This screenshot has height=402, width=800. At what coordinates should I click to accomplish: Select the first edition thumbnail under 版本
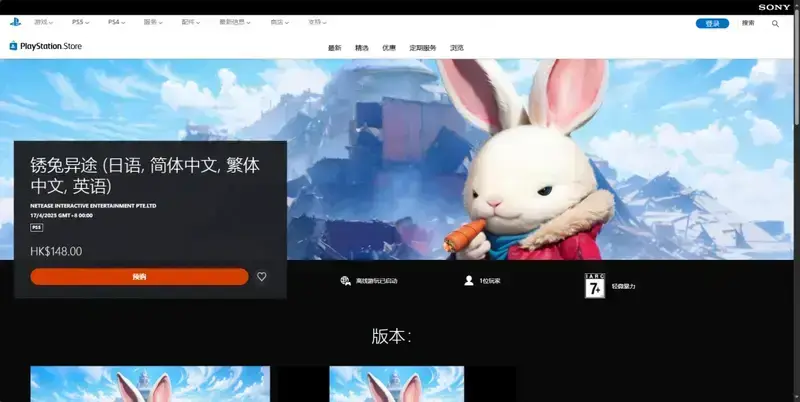point(150,384)
